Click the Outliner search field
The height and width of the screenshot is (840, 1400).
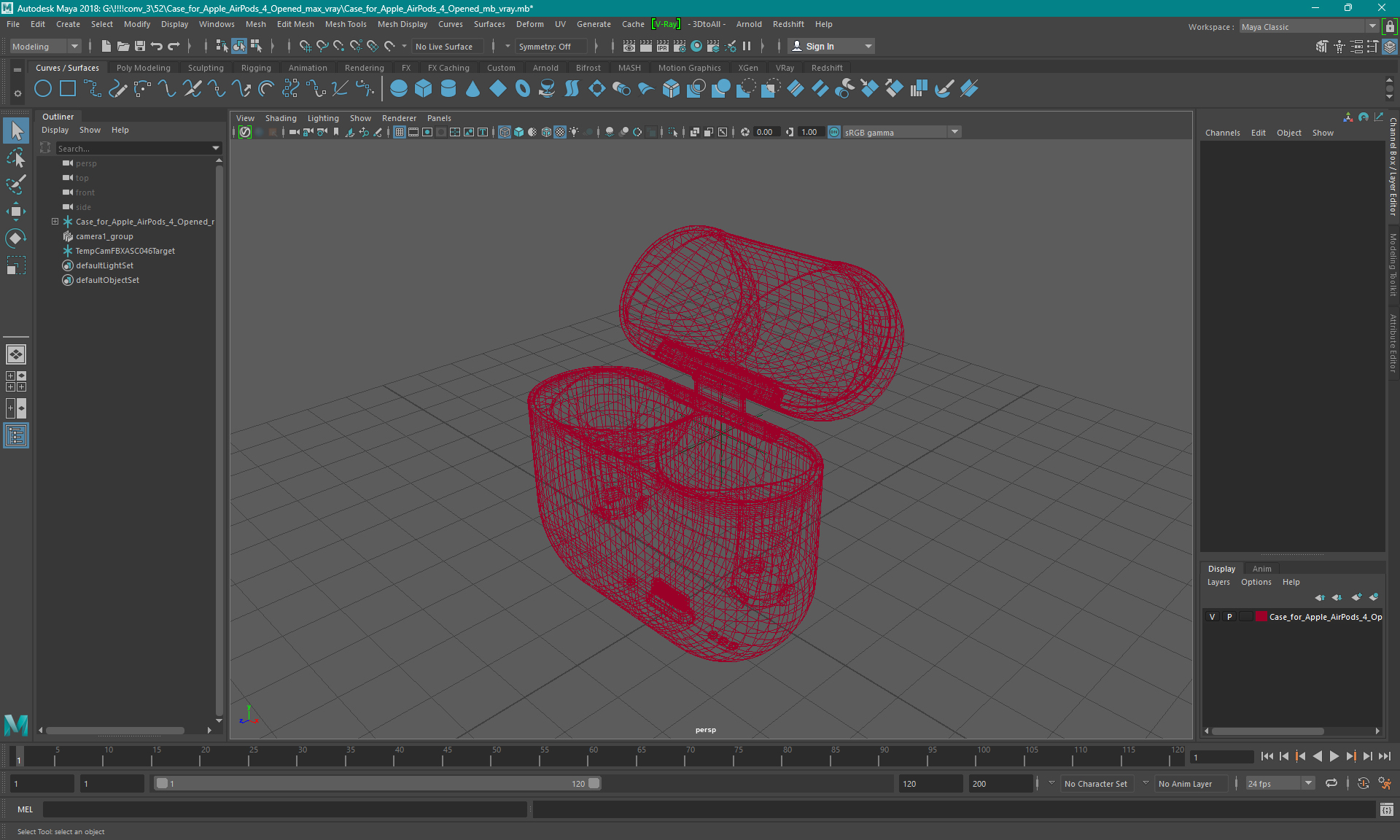133,148
